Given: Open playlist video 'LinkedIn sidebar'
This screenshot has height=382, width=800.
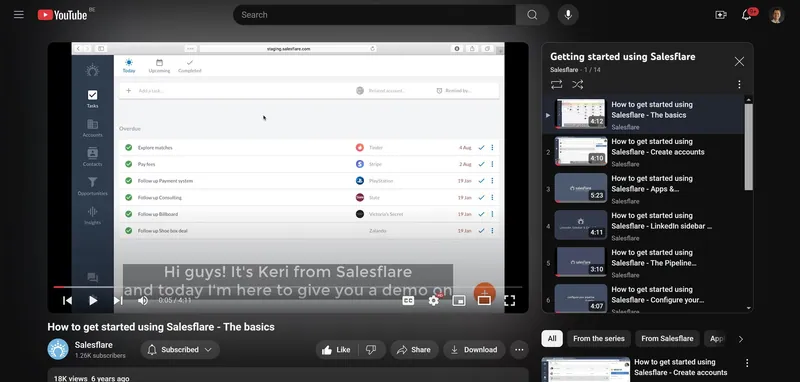Looking at the screenshot, I should 643,226.
